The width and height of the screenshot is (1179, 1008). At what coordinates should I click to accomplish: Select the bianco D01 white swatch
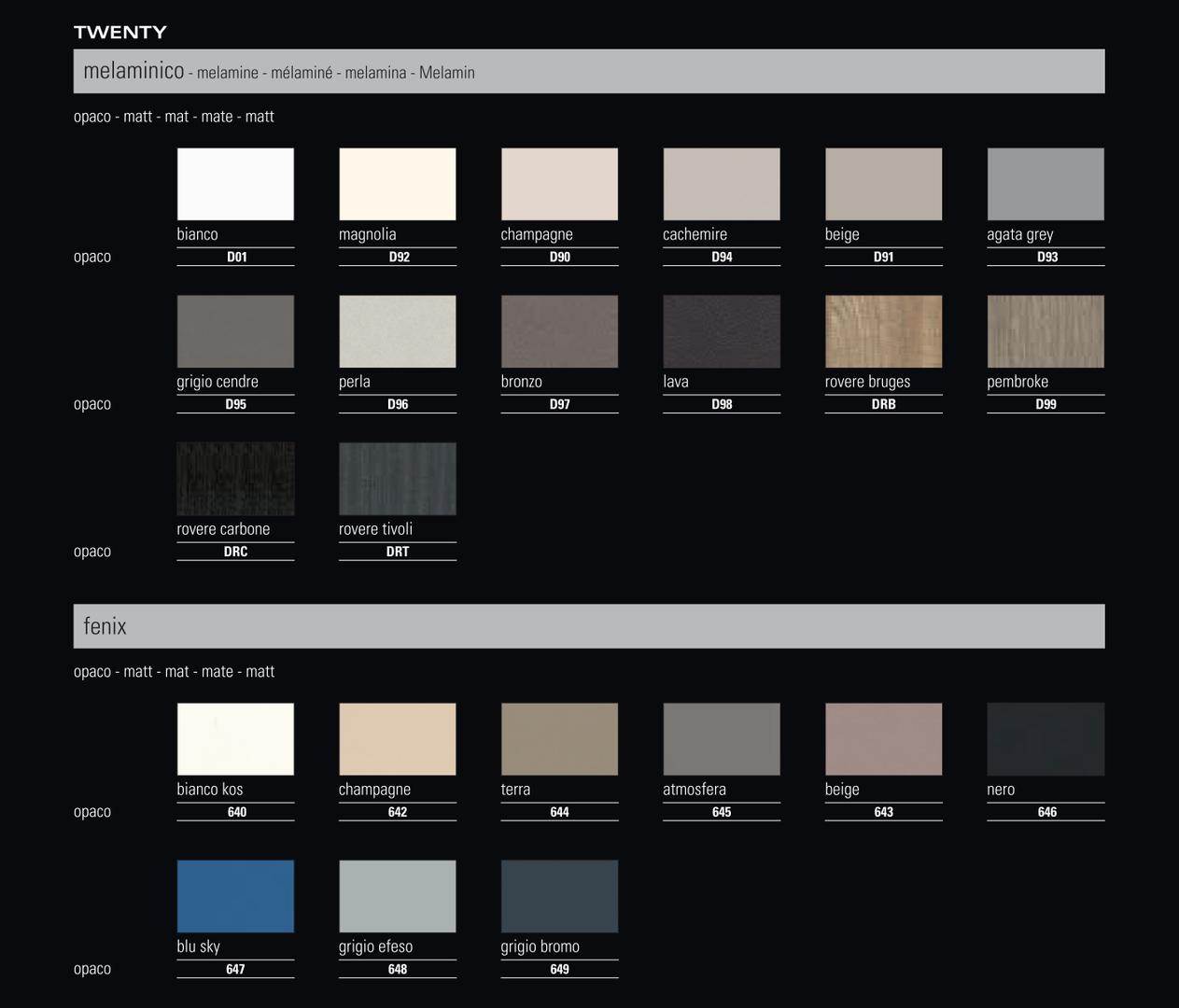(235, 184)
